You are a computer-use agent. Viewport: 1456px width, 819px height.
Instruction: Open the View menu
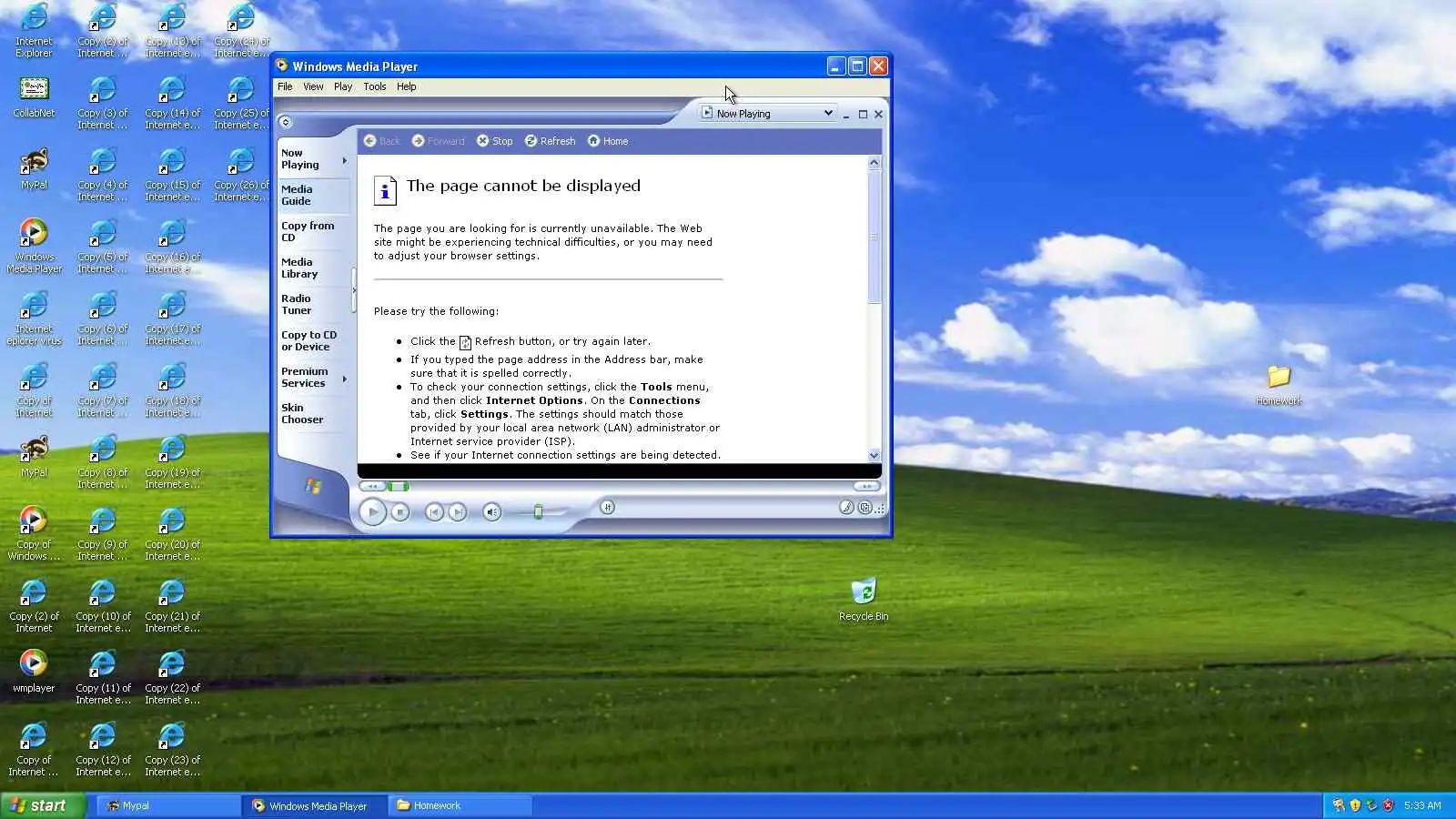pos(313,86)
